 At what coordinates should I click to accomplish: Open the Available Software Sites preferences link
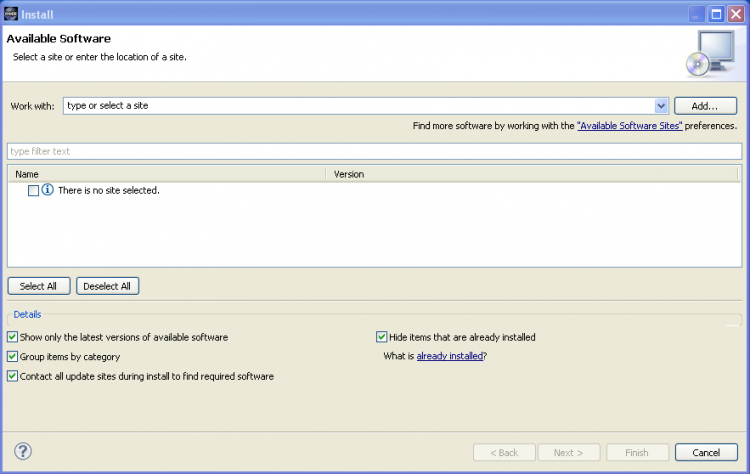(629, 127)
